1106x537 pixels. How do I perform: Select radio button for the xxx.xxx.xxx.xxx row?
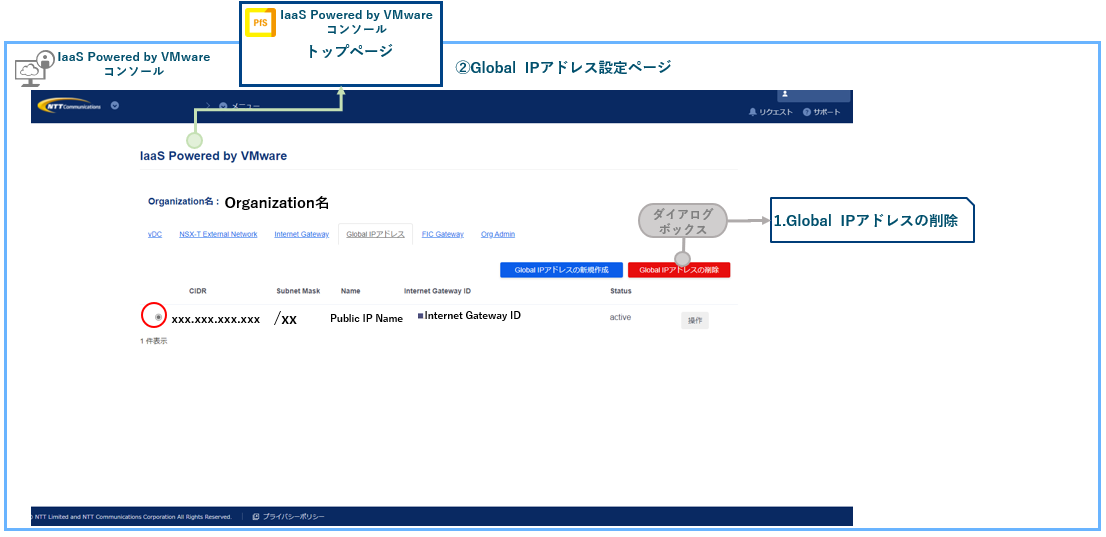(157, 318)
